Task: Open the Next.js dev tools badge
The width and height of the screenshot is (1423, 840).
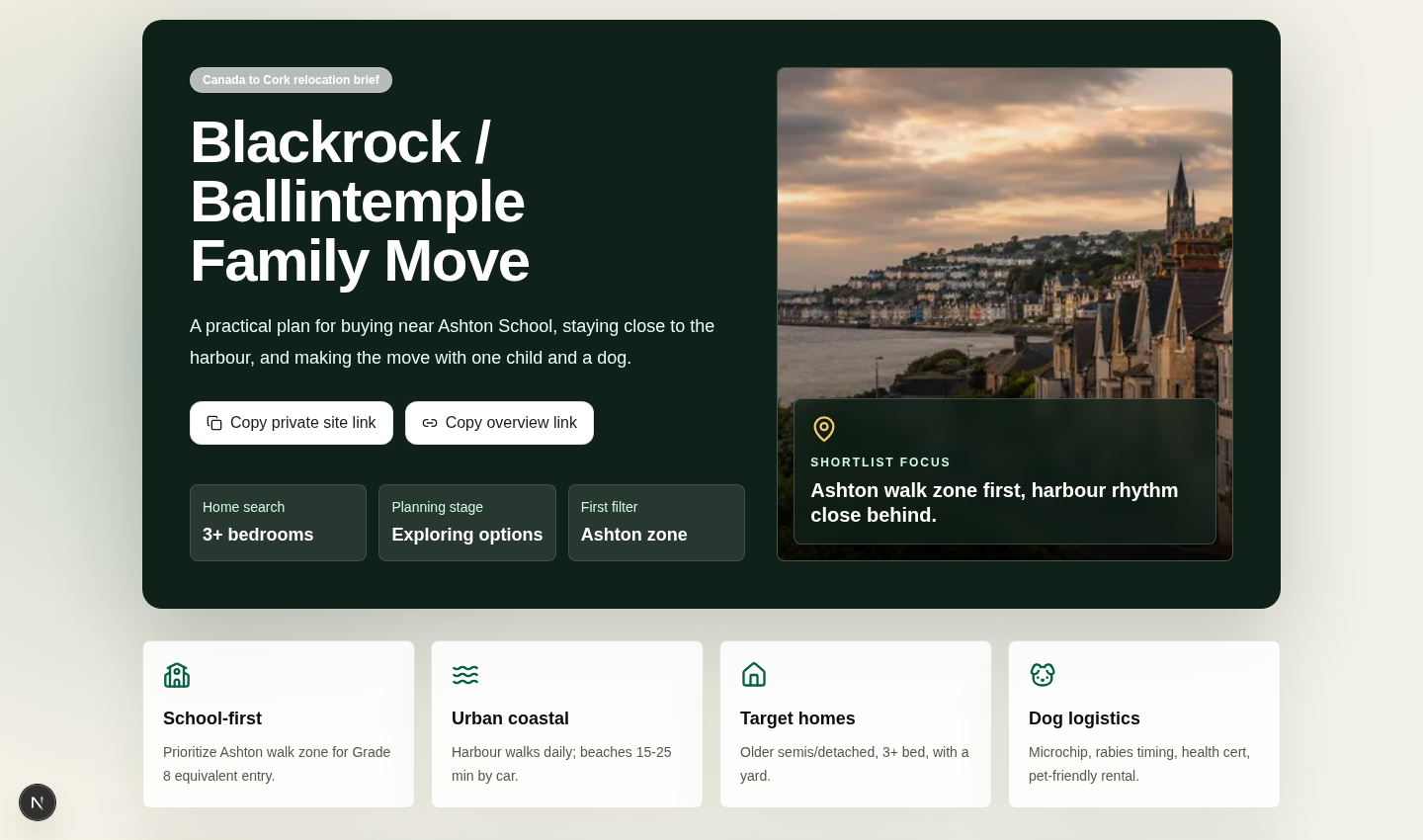Action: 38,802
